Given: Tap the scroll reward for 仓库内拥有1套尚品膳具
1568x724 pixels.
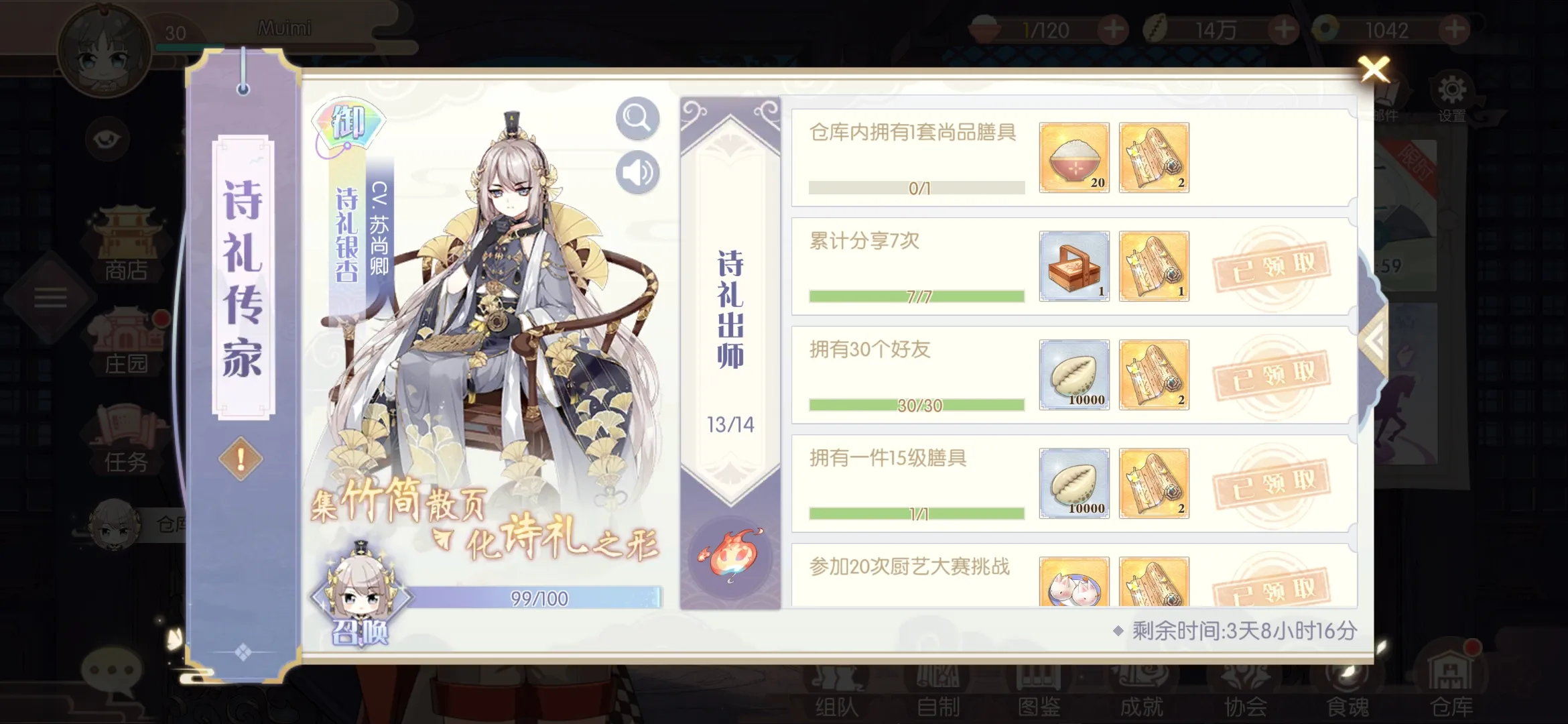Looking at the screenshot, I should point(1154,158).
